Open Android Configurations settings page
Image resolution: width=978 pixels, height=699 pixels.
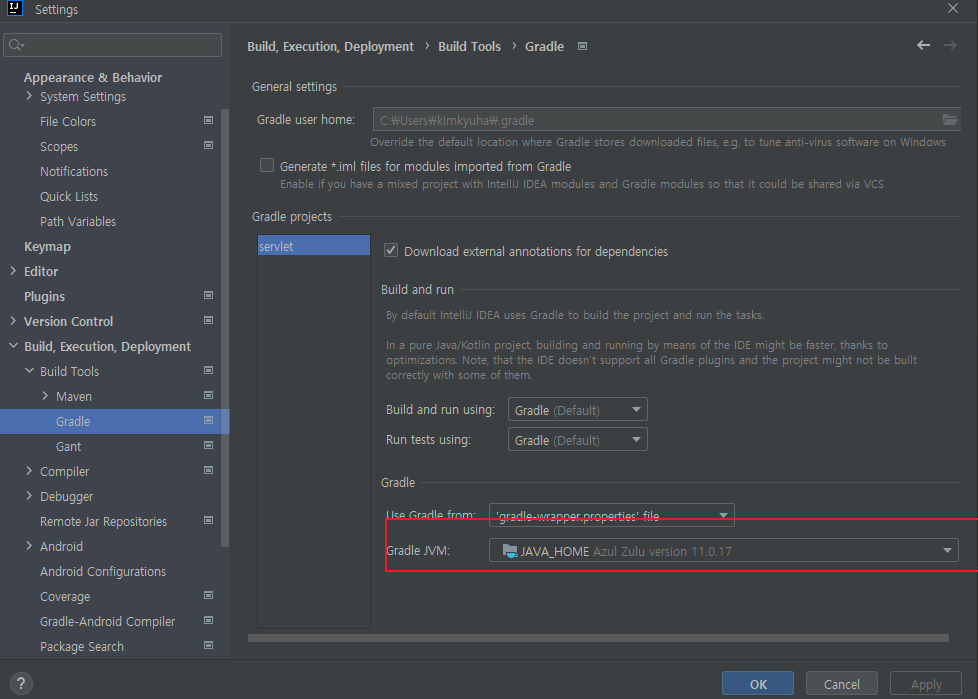pyautogui.click(x=103, y=571)
